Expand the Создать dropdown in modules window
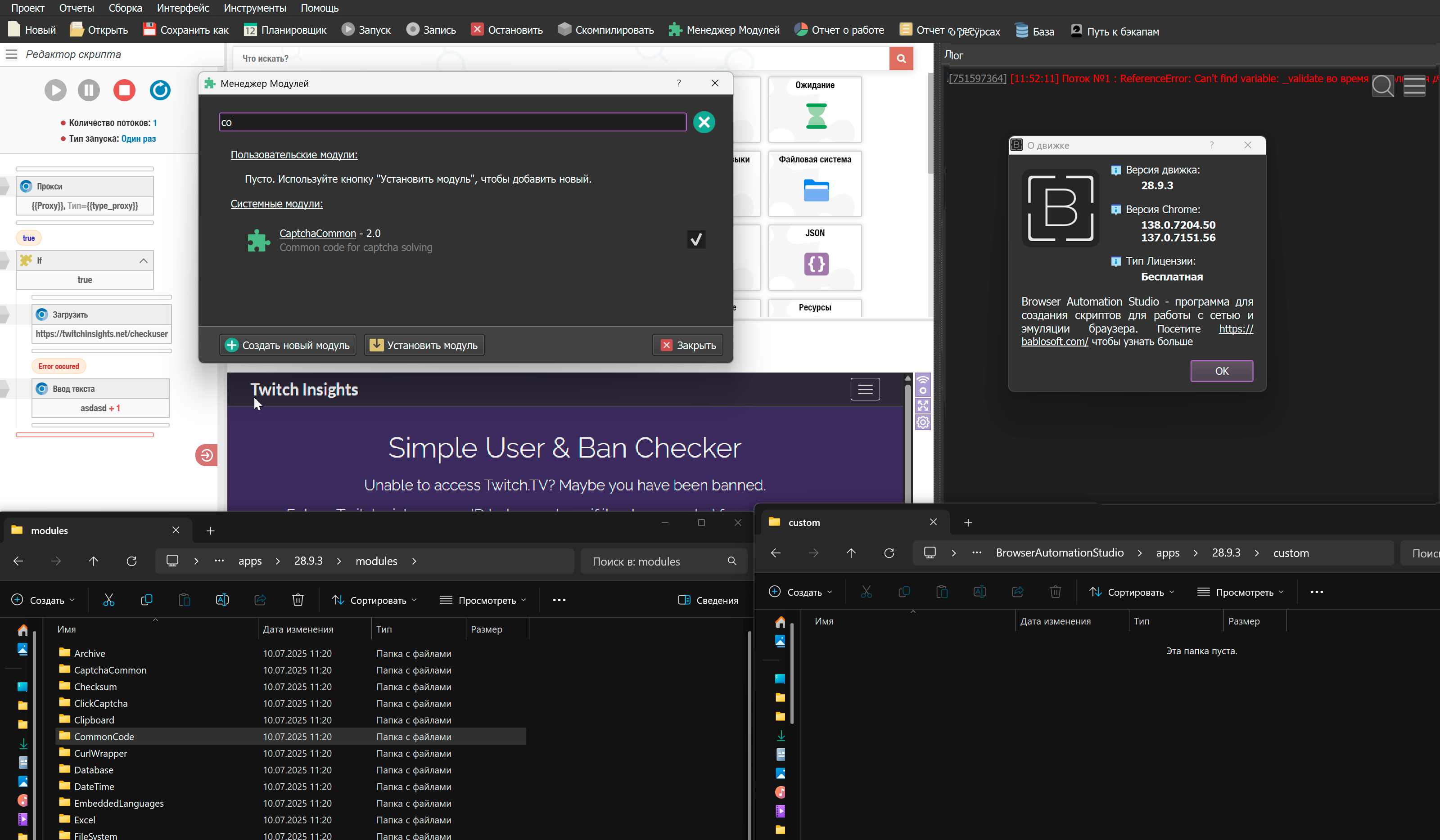Image resolution: width=1440 pixels, height=840 pixels. 43,600
